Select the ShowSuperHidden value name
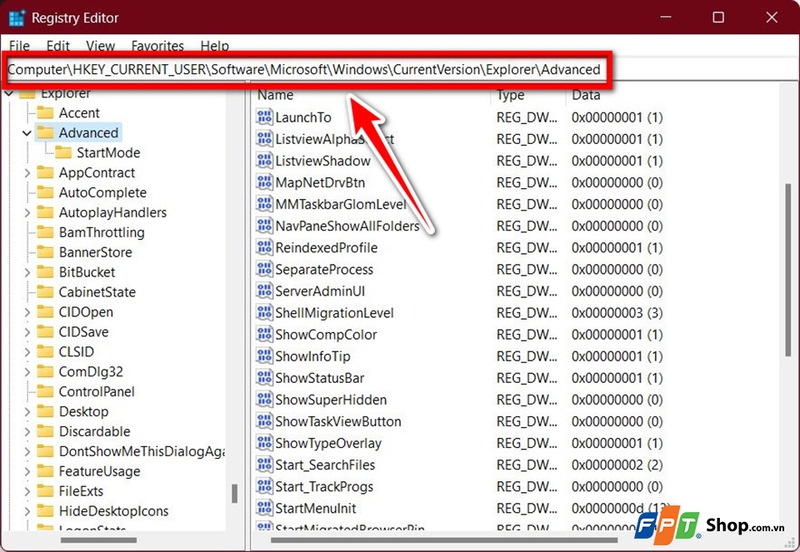 (331, 399)
